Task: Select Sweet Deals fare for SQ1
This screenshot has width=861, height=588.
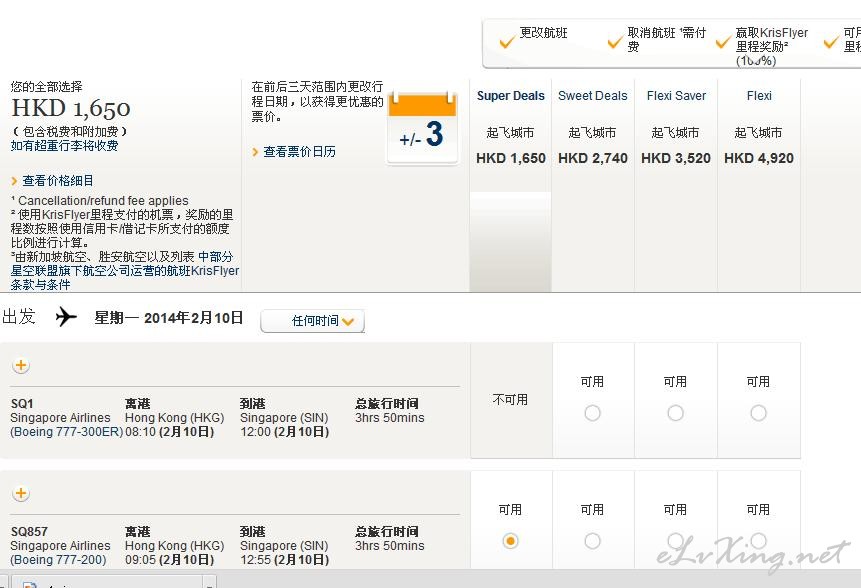Action: pyautogui.click(x=592, y=413)
